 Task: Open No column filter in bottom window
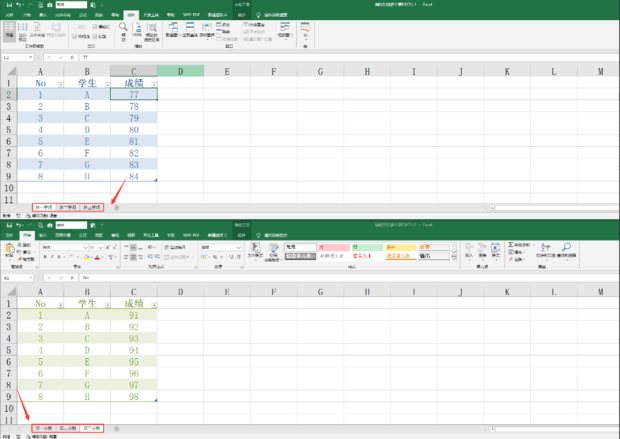(61, 305)
